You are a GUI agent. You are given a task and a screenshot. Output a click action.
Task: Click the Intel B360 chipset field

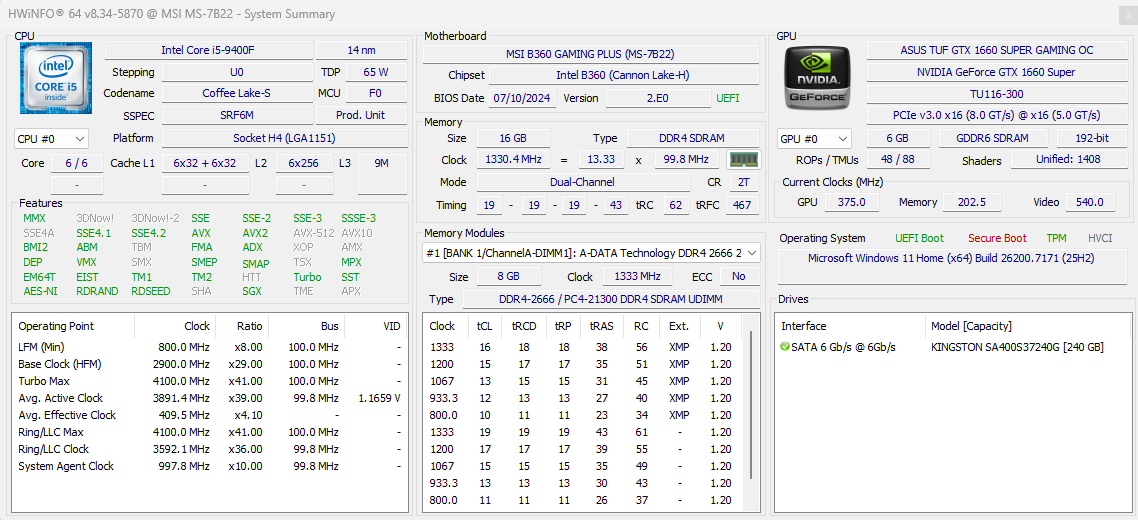pyautogui.click(x=622, y=75)
